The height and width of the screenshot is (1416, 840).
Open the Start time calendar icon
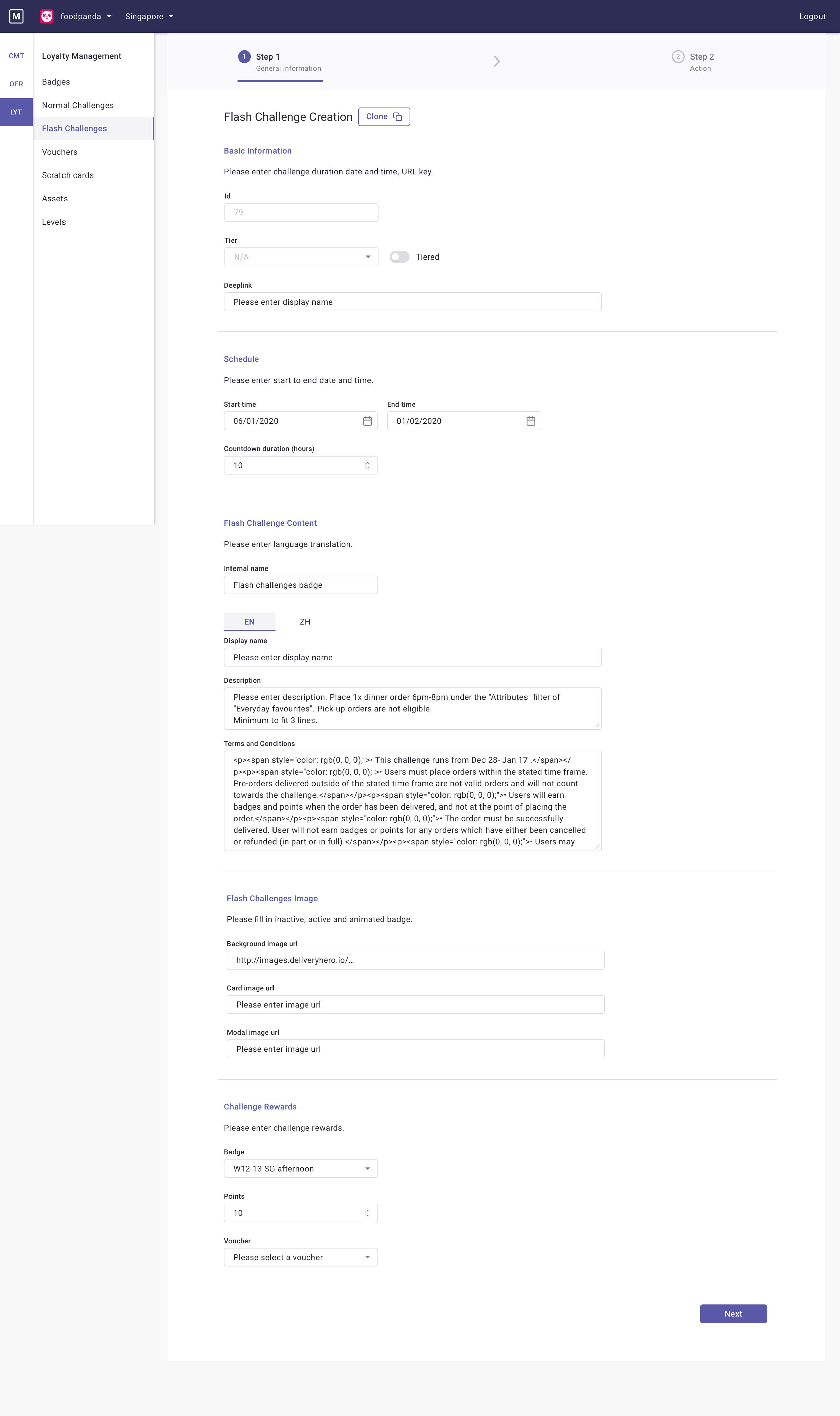point(367,421)
